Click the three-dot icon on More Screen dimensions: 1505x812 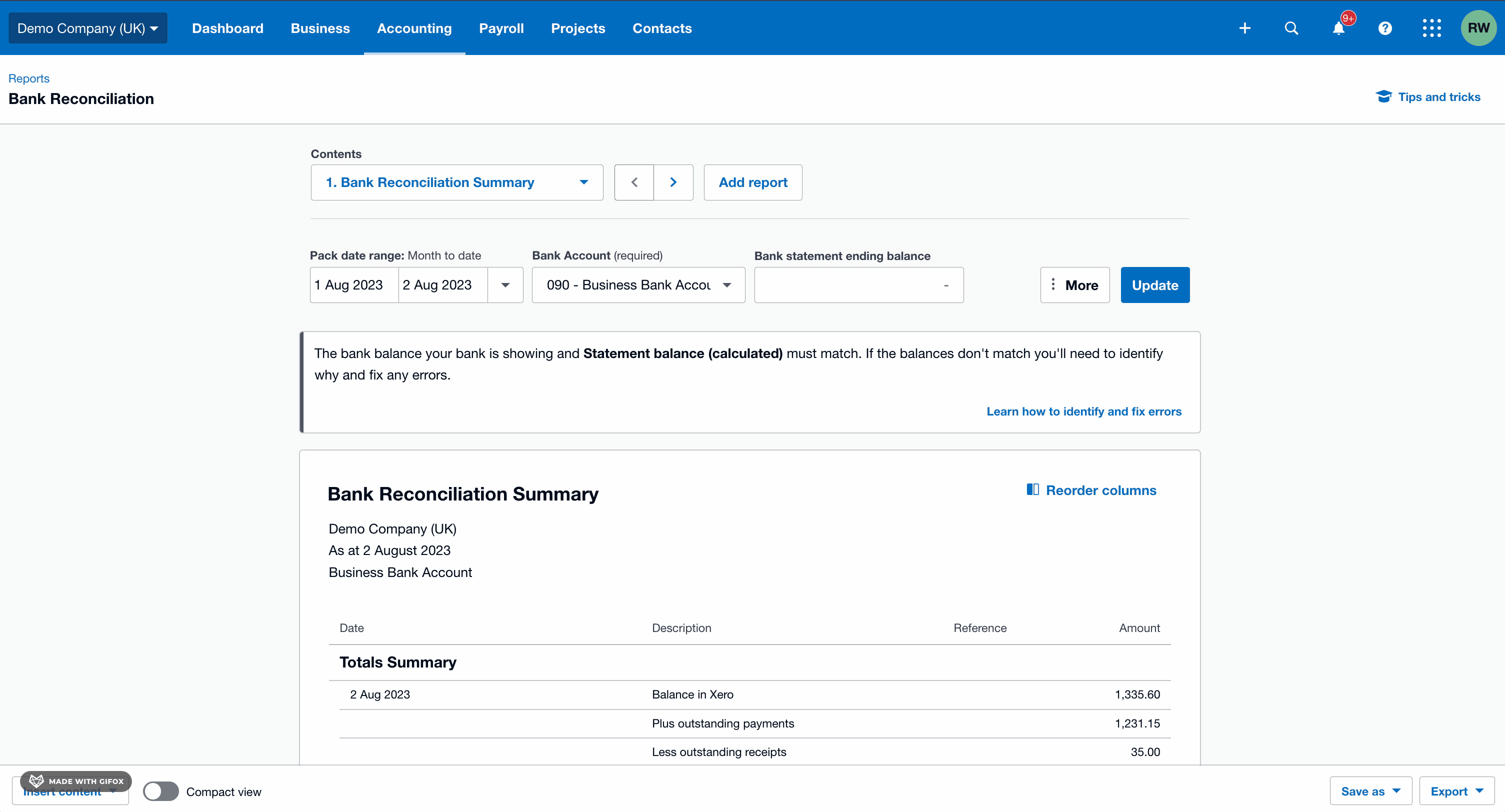pyautogui.click(x=1053, y=284)
